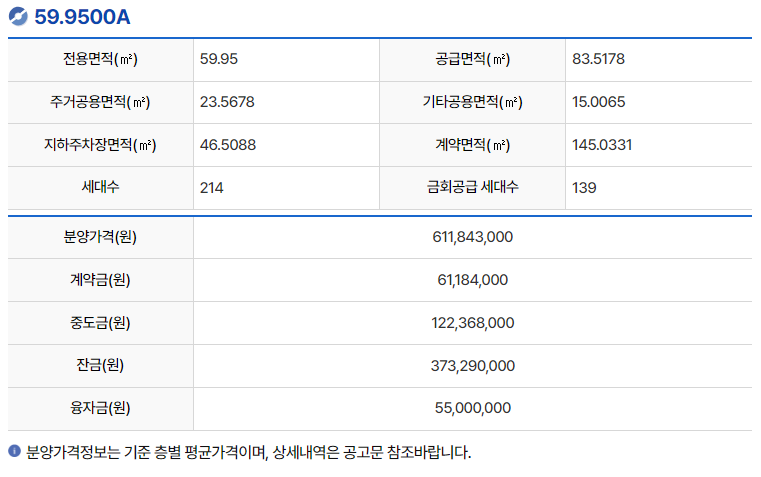Viewport: 761px width, 477px height.
Task: Click the 주거공용면적(㎡) label
Action: point(100,102)
